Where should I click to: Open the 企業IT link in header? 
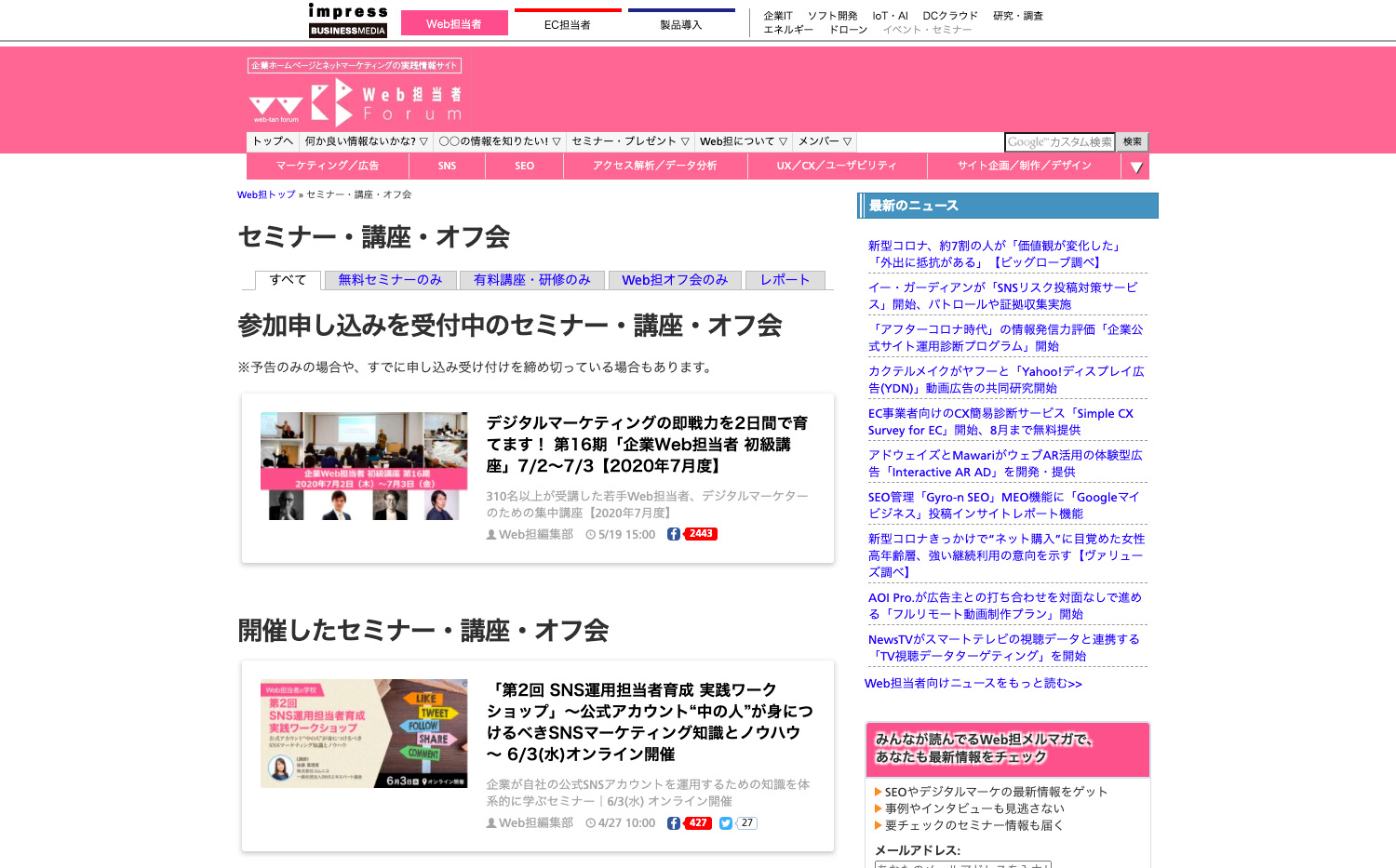tap(778, 16)
